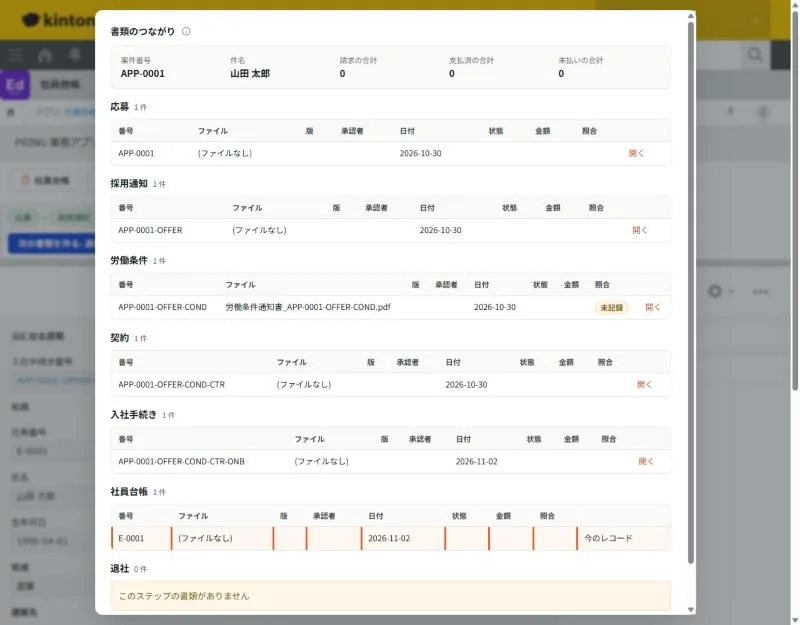Select the E-0001 number cell
This screenshot has width=800, height=625.
(x=142, y=538)
